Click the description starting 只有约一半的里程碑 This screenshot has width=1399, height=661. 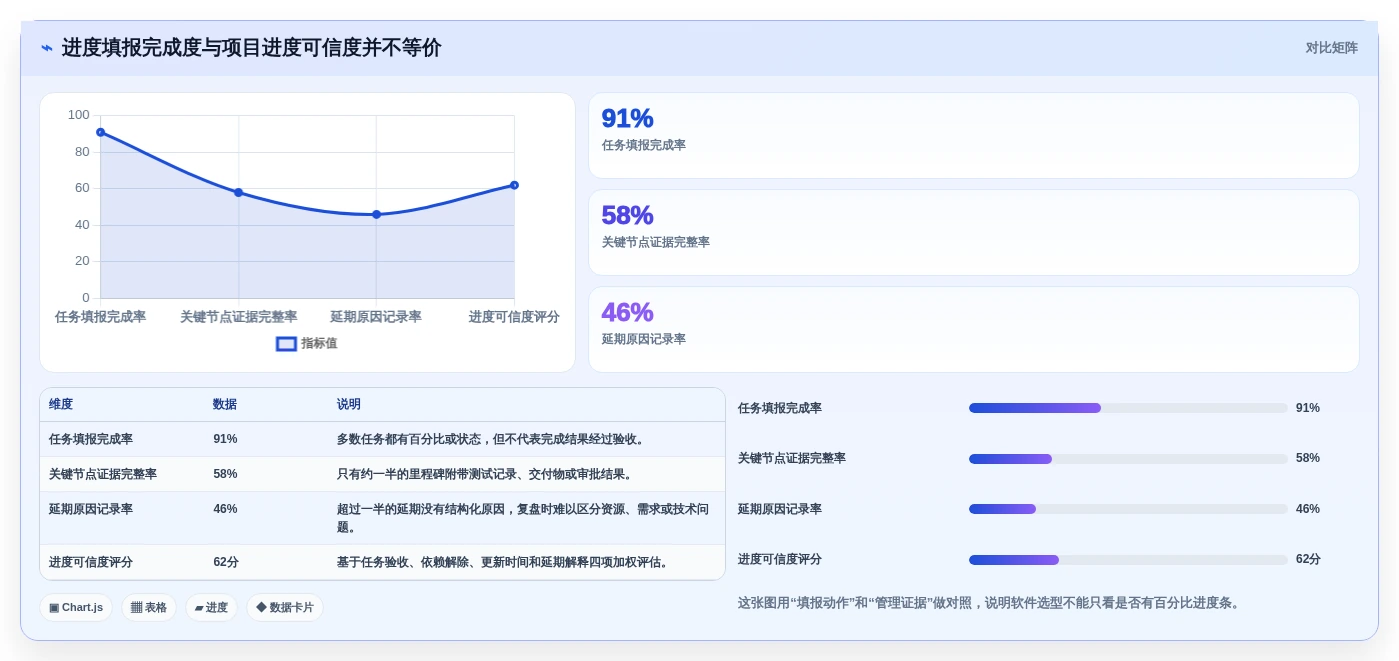(486, 474)
